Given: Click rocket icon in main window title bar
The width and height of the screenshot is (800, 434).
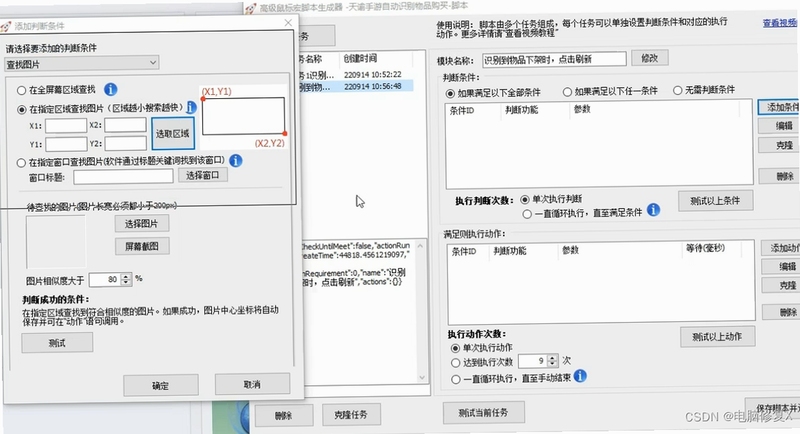Looking at the screenshot, I should coord(251,8).
